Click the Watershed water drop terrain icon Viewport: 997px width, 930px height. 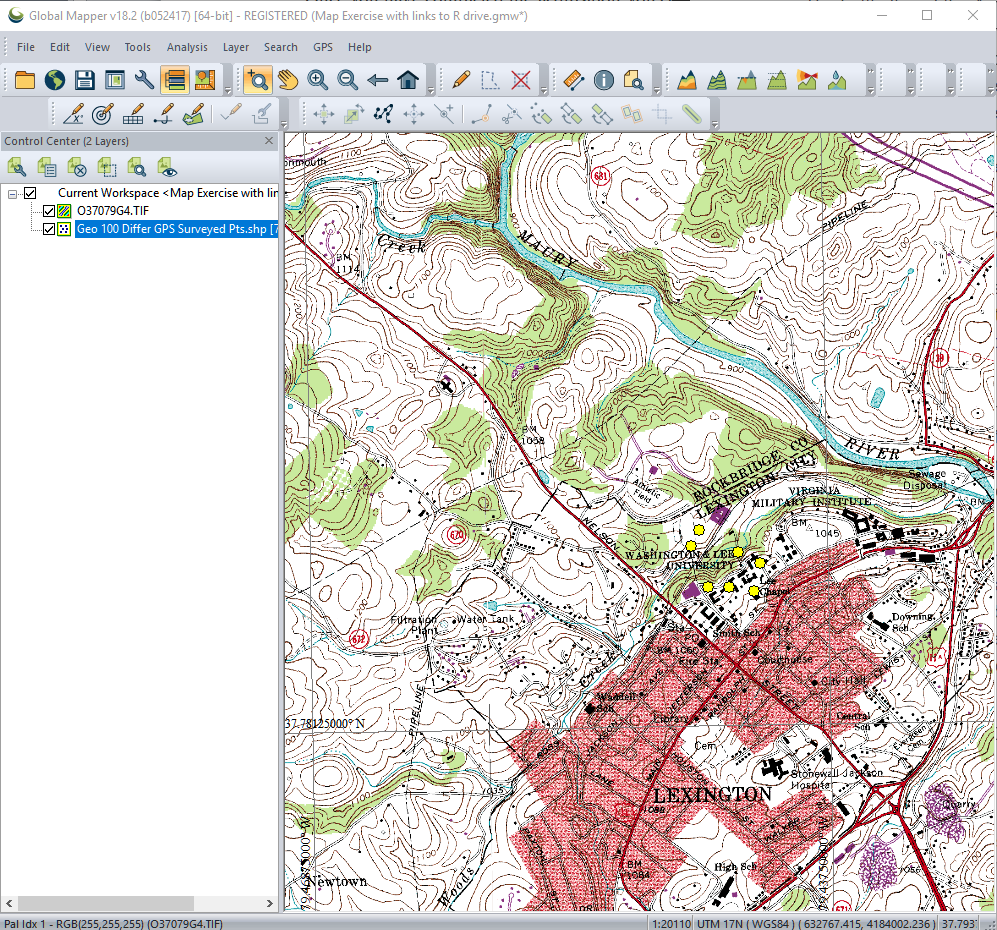point(837,80)
